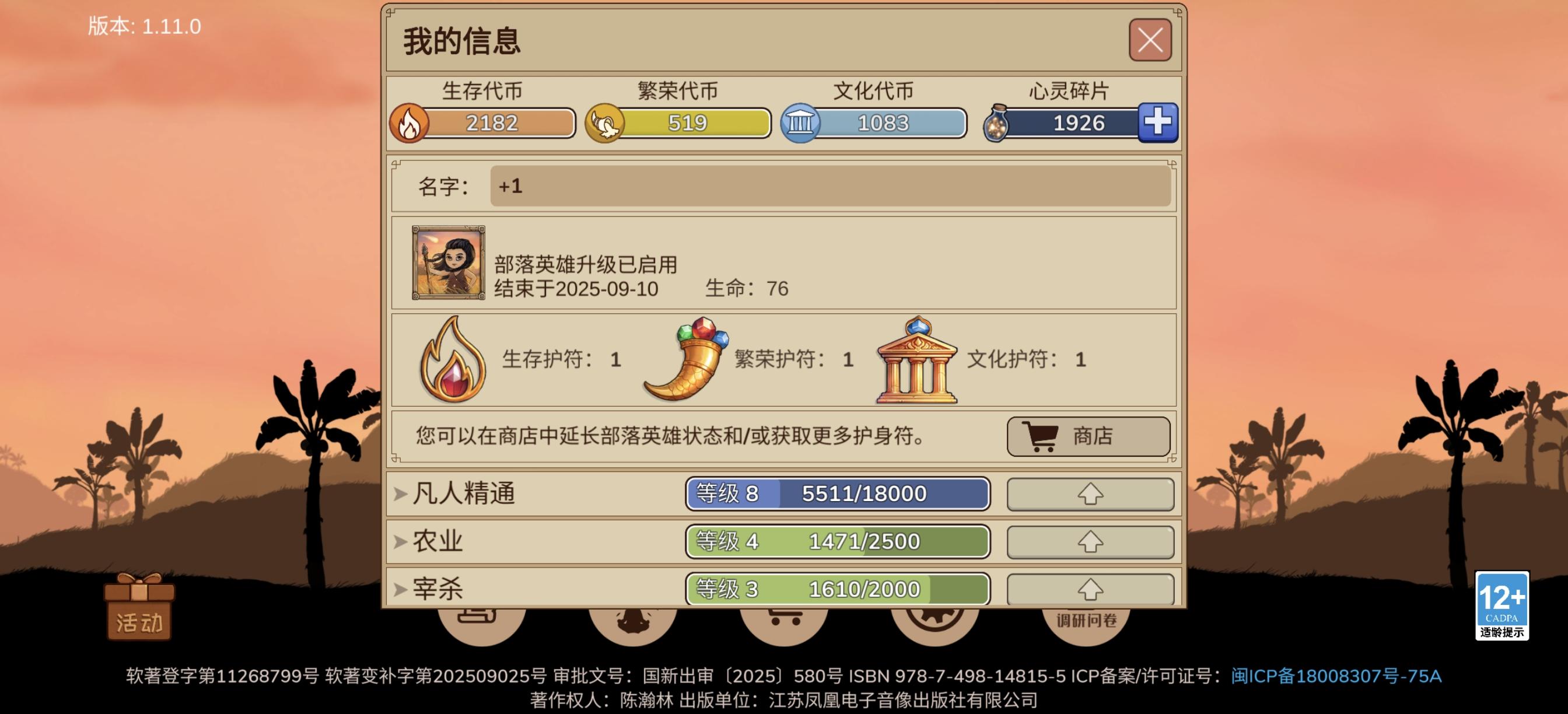Click the culture amulet golden temple icon

[x=916, y=359]
